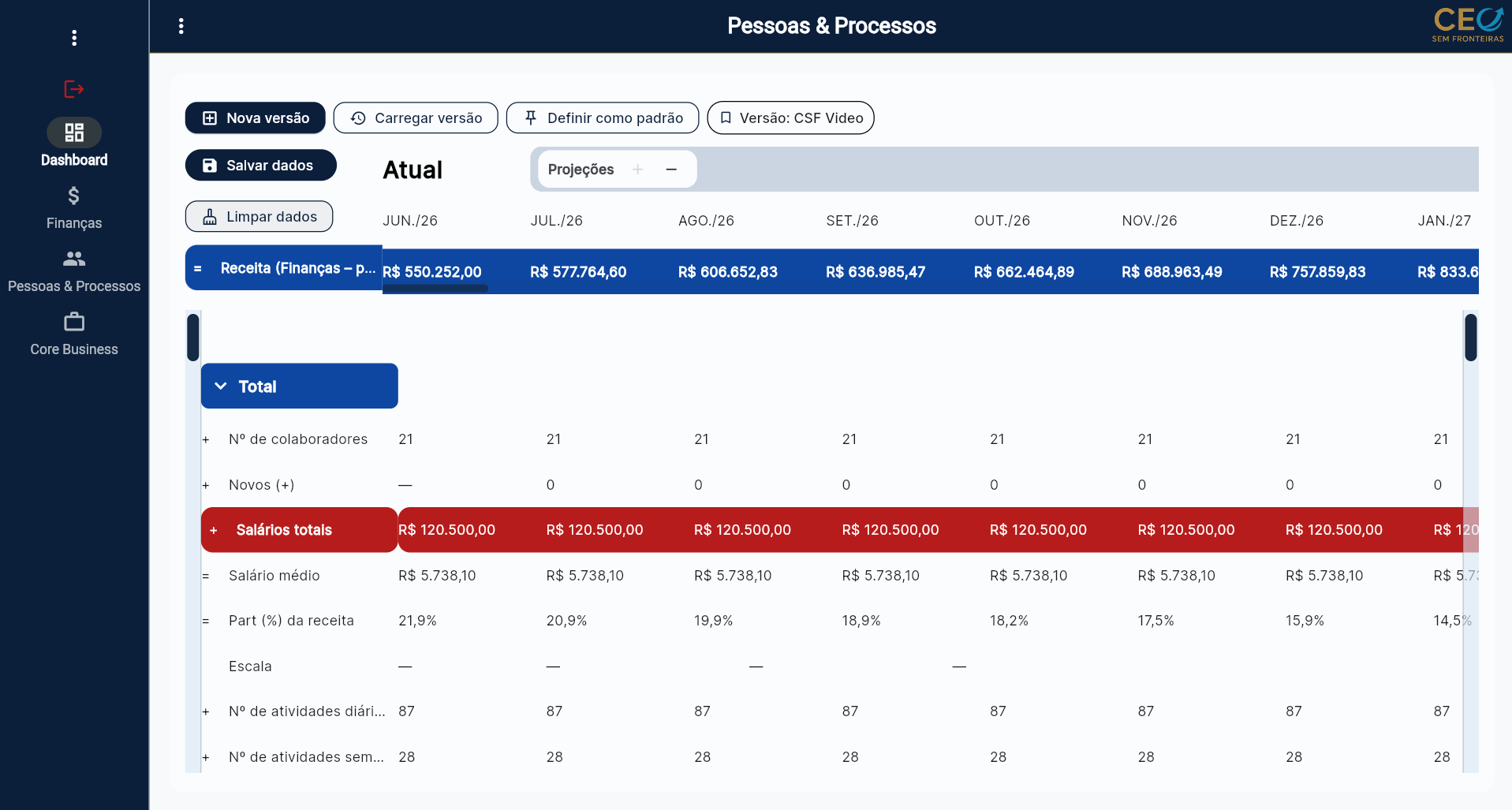
Task: Click equals sign beside Salário médio
Action: 206,577
